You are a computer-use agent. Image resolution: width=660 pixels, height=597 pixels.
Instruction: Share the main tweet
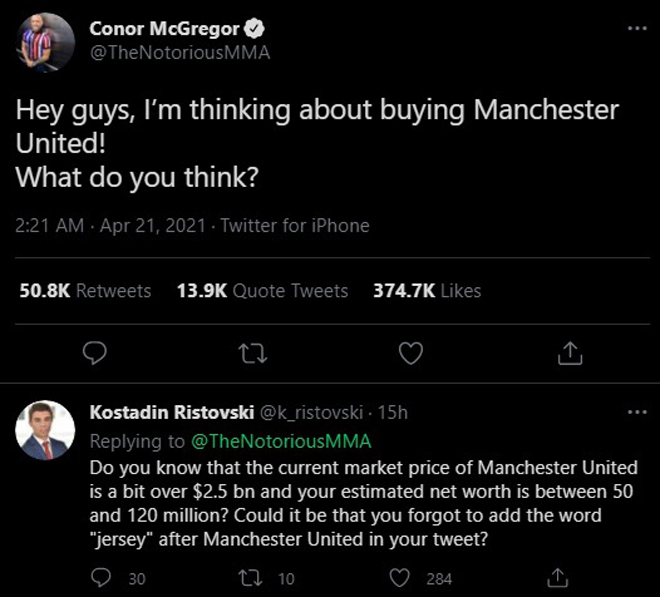(x=569, y=352)
